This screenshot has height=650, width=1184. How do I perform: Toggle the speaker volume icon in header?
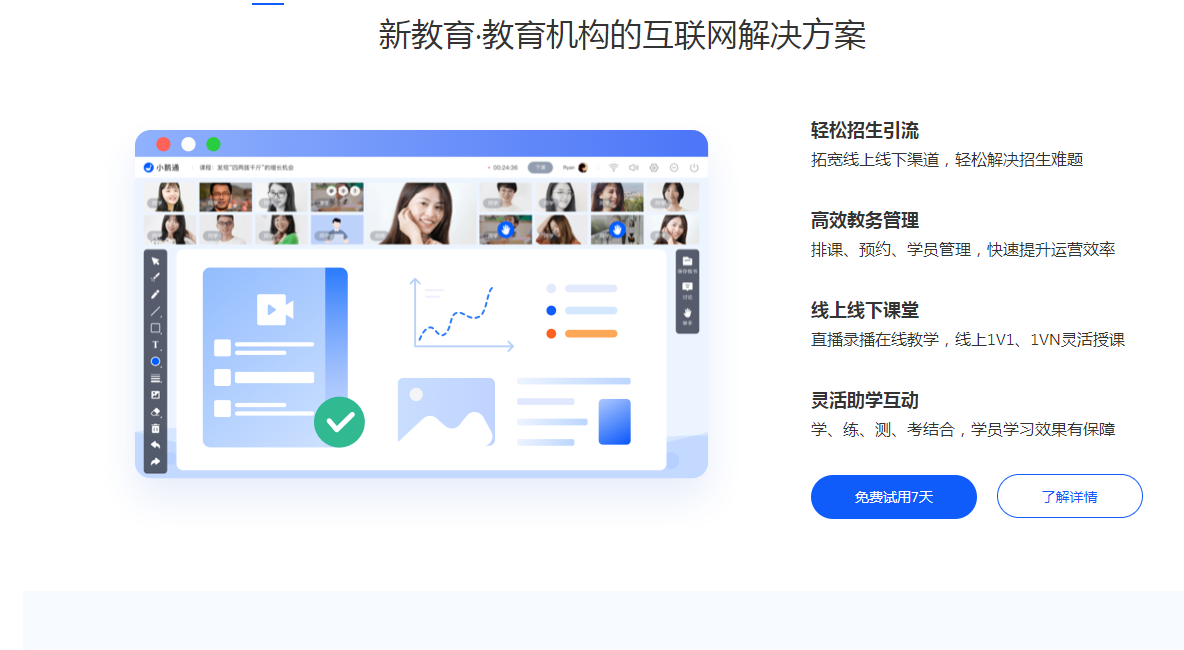click(x=634, y=168)
